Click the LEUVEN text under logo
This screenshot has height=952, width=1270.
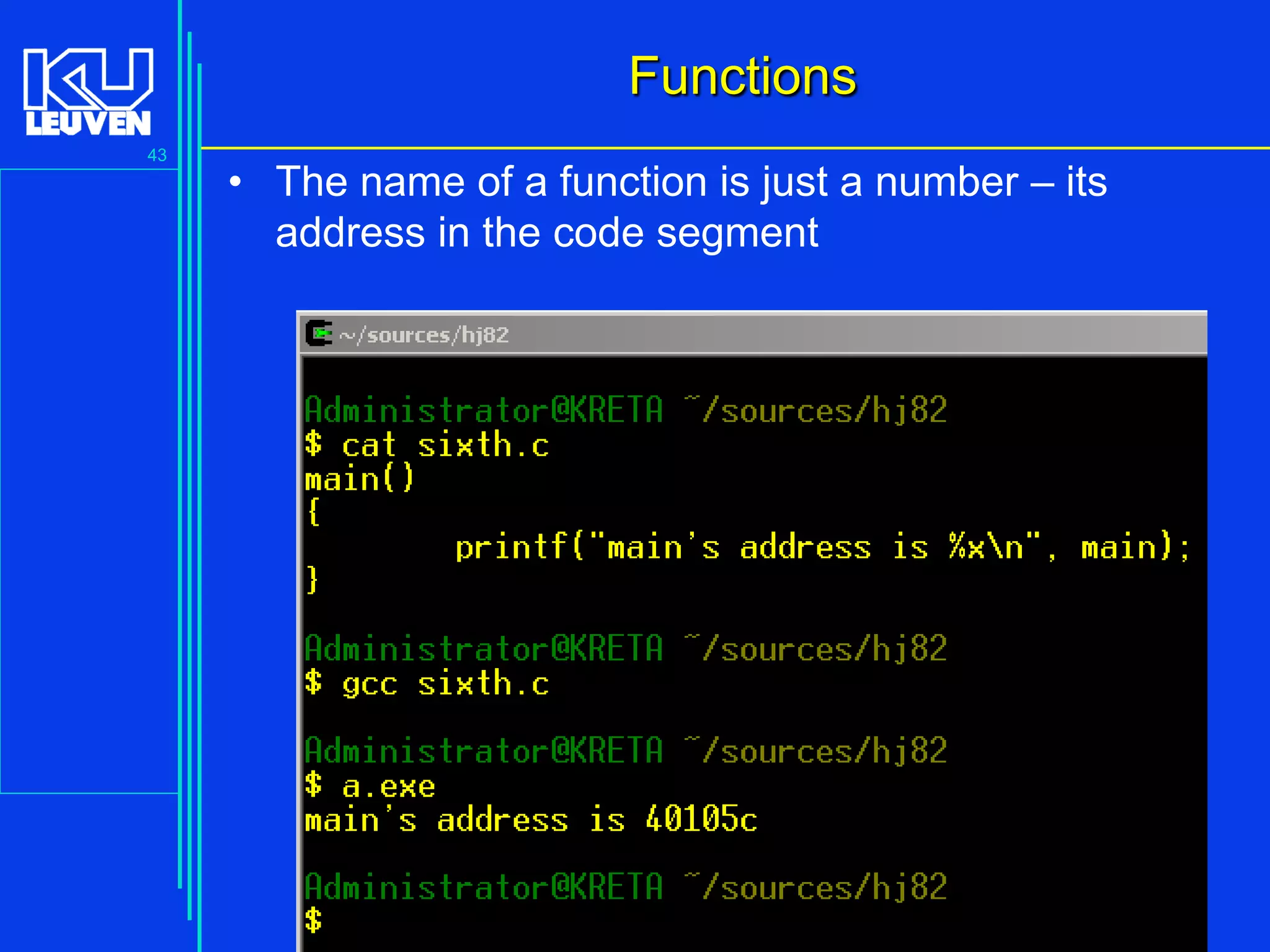88,123
